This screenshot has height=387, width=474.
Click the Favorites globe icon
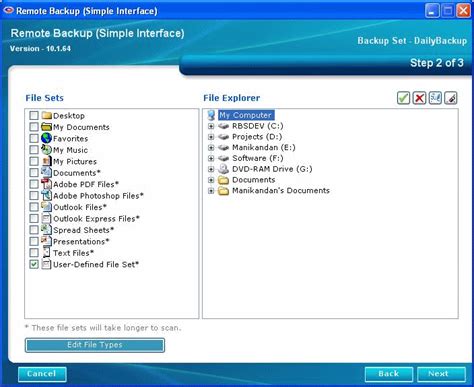click(47, 138)
